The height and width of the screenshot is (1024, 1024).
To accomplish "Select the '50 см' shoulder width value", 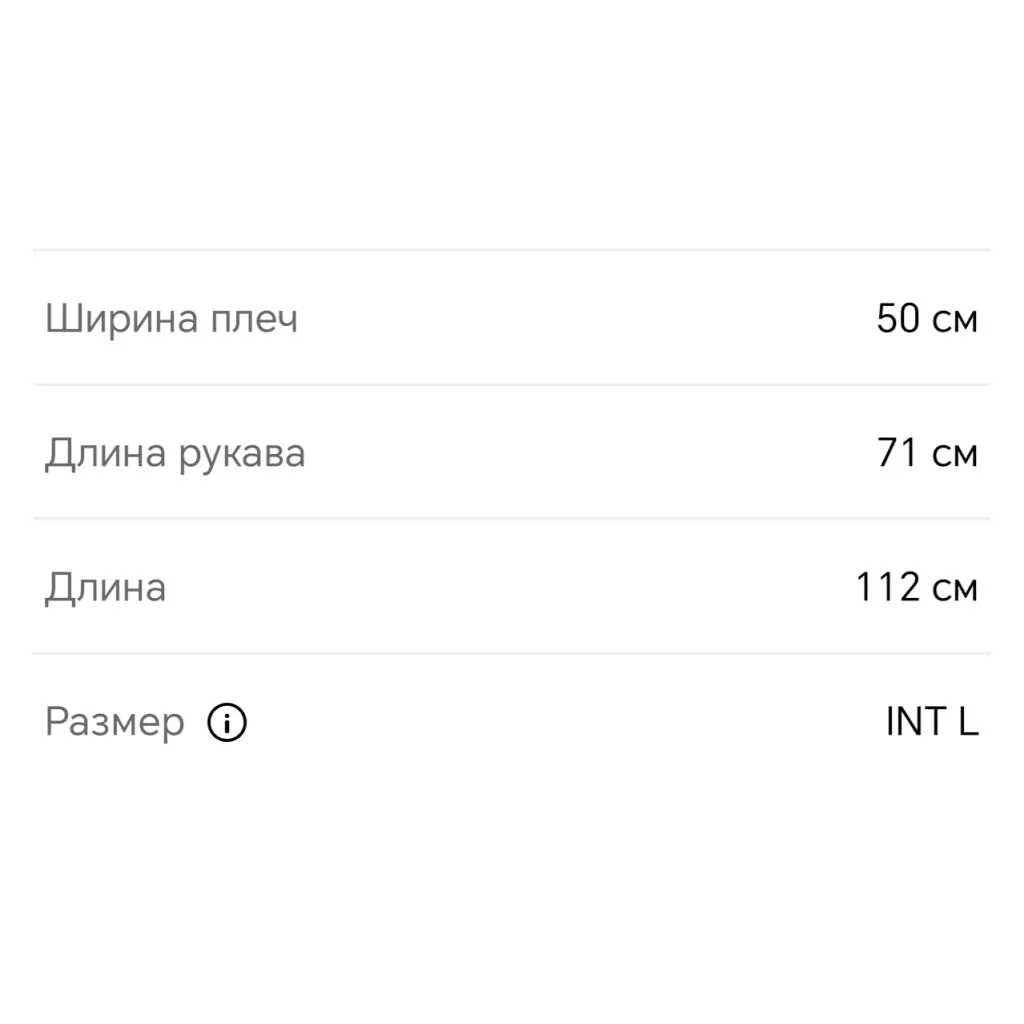I will click(927, 319).
